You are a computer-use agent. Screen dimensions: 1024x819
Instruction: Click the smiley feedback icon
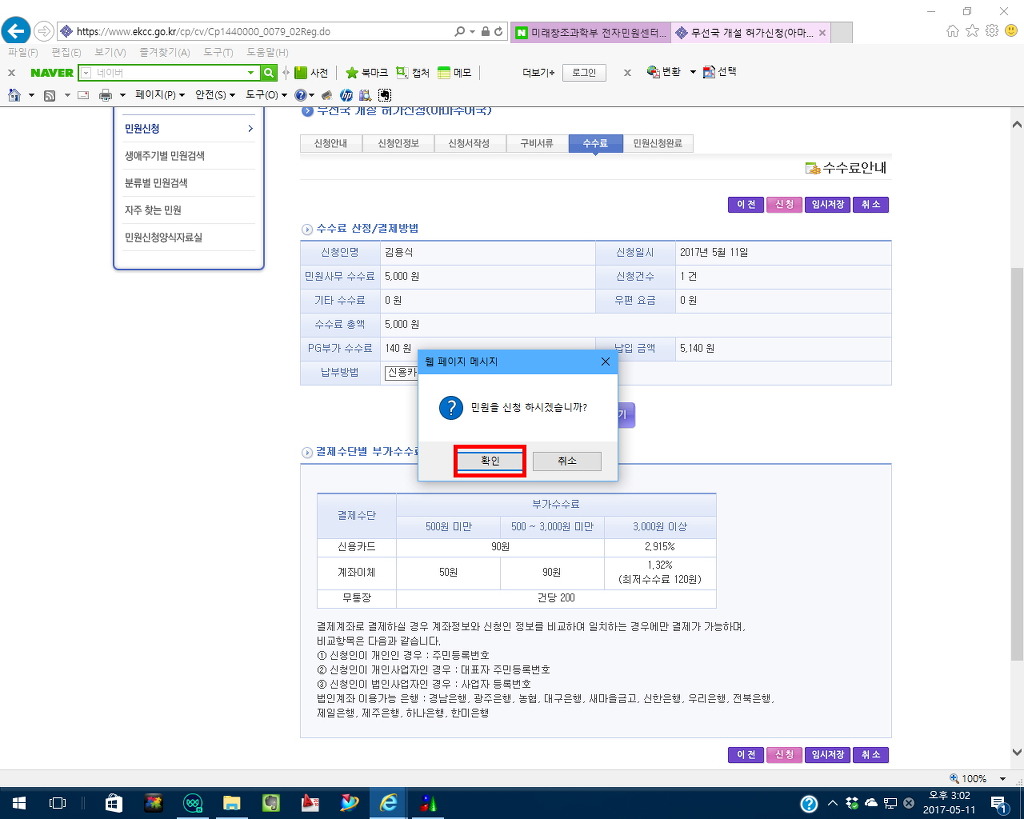coord(1011,31)
